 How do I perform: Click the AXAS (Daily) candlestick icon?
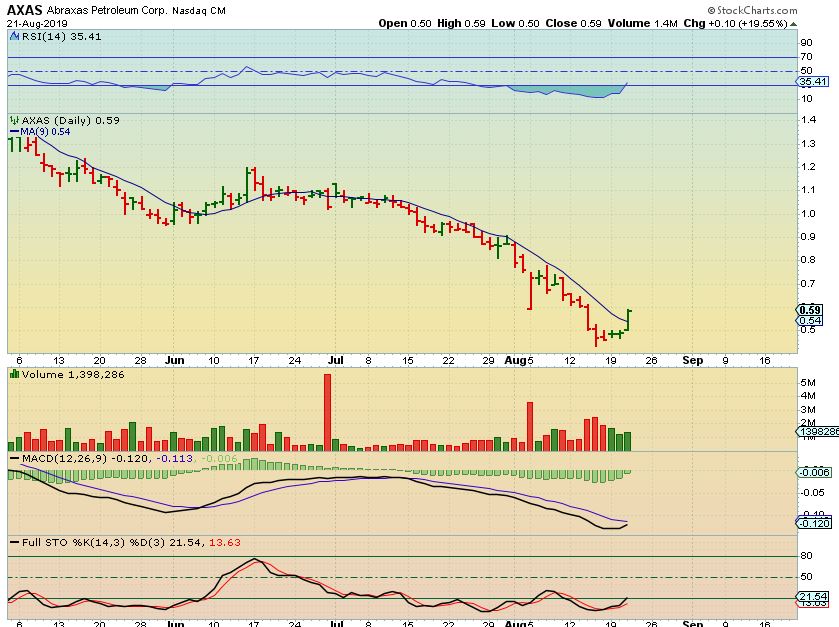coord(13,120)
